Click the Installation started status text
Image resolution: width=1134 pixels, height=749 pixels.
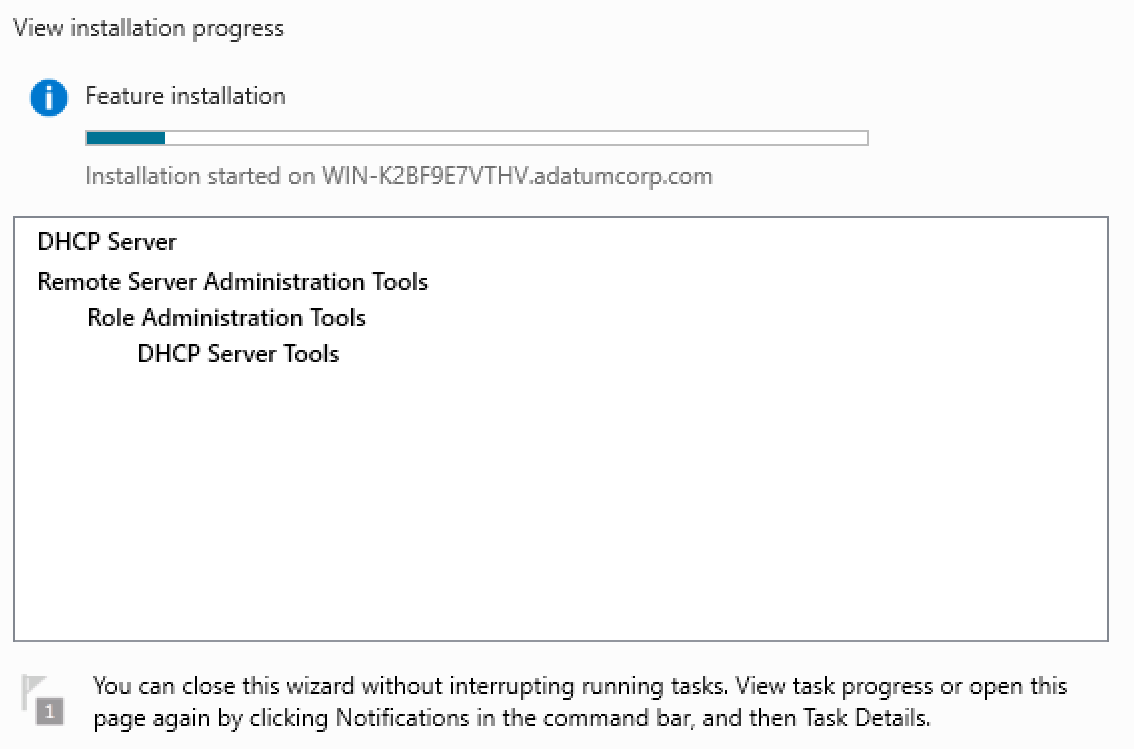(x=200, y=177)
